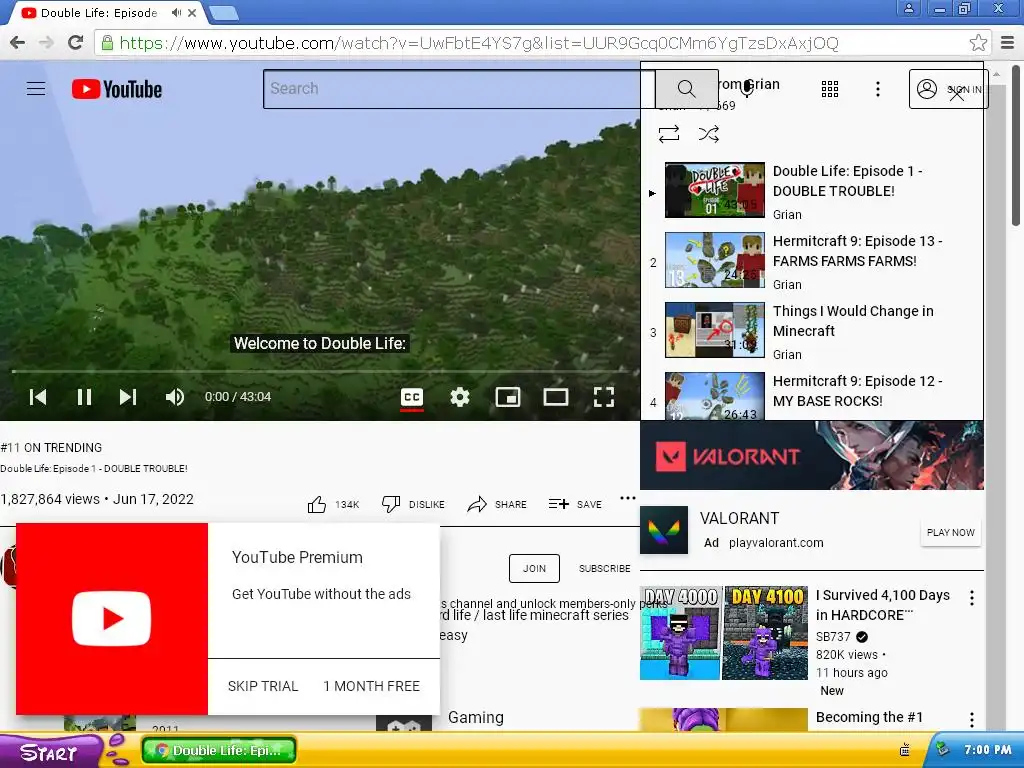Screen dimensions: 1024x768
Task: Click the SIGN IN button
Action: click(948, 89)
